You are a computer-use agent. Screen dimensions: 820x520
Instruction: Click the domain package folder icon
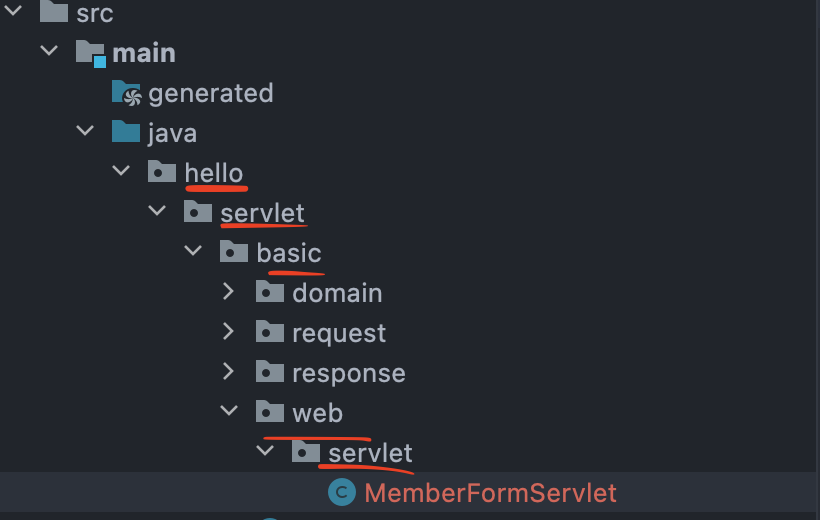click(x=270, y=292)
